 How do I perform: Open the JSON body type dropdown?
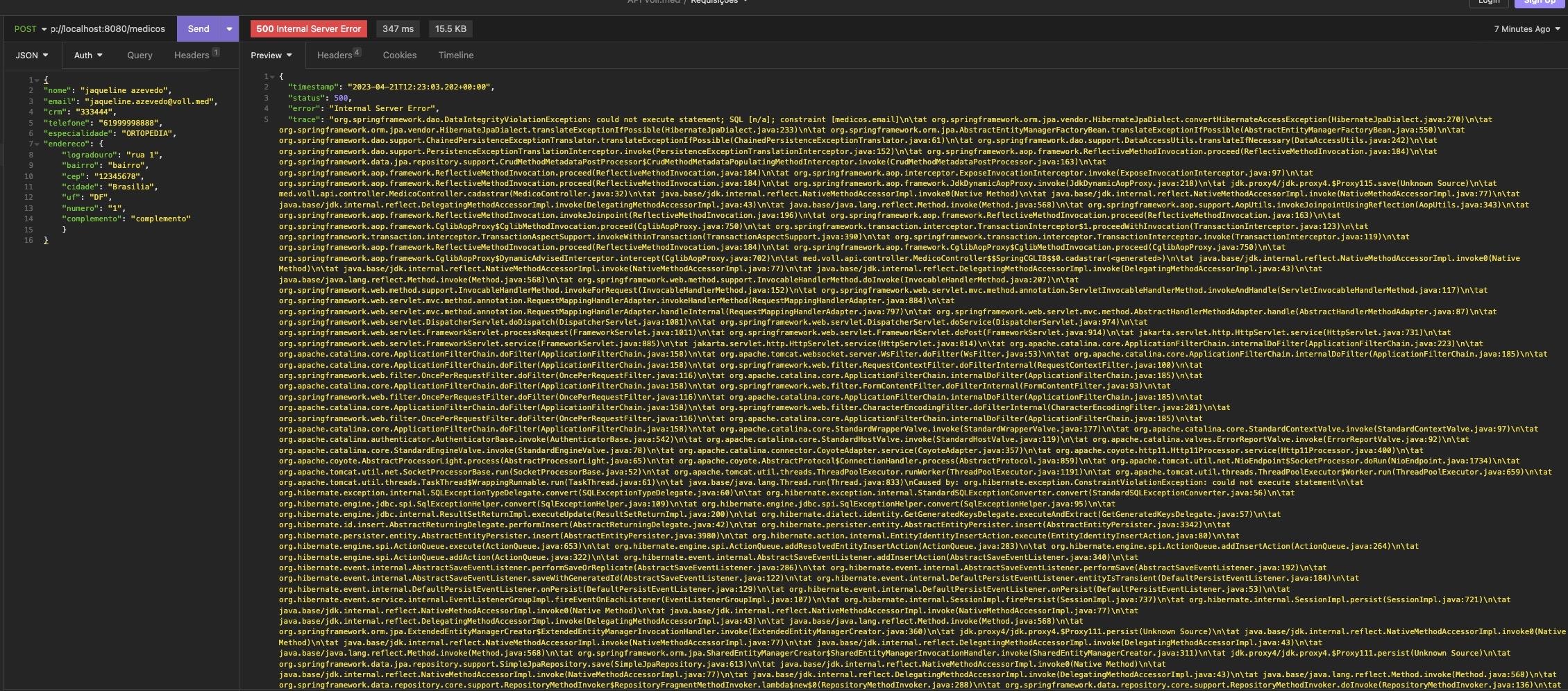click(x=32, y=56)
